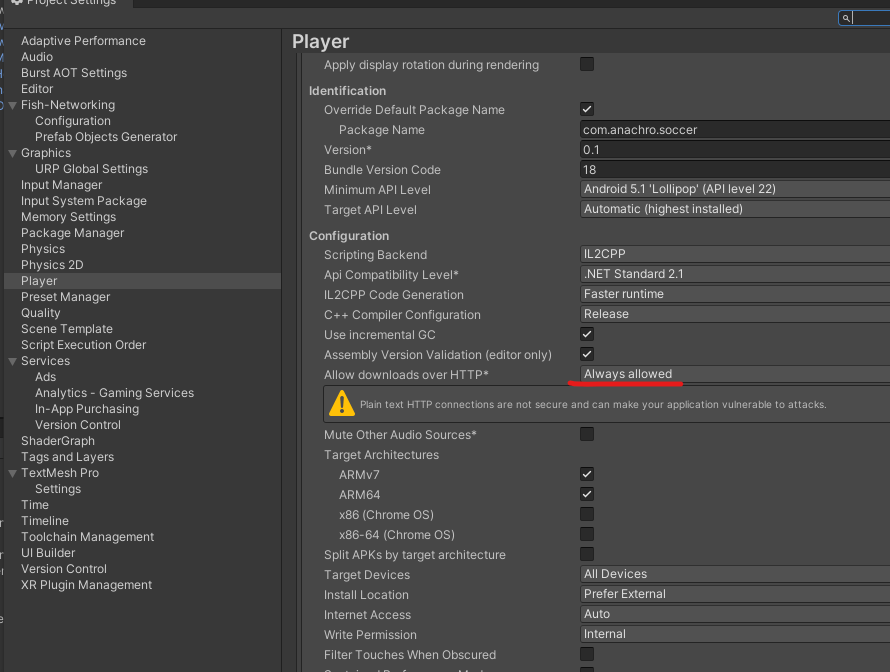
Task: Open the Internet Access dropdown
Action: coord(735,614)
